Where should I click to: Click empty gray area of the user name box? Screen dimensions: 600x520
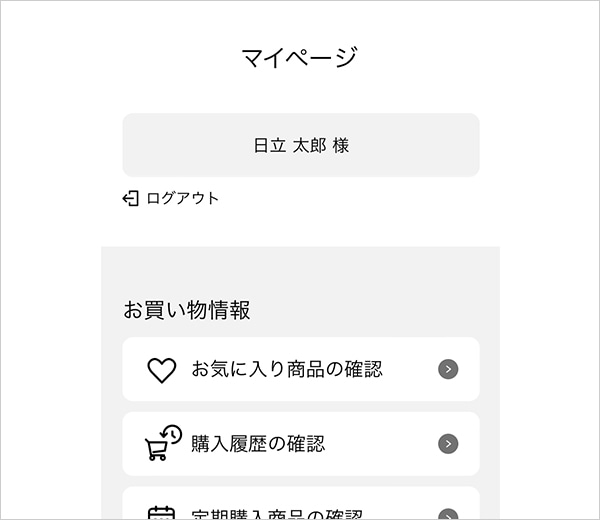click(180, 145)
